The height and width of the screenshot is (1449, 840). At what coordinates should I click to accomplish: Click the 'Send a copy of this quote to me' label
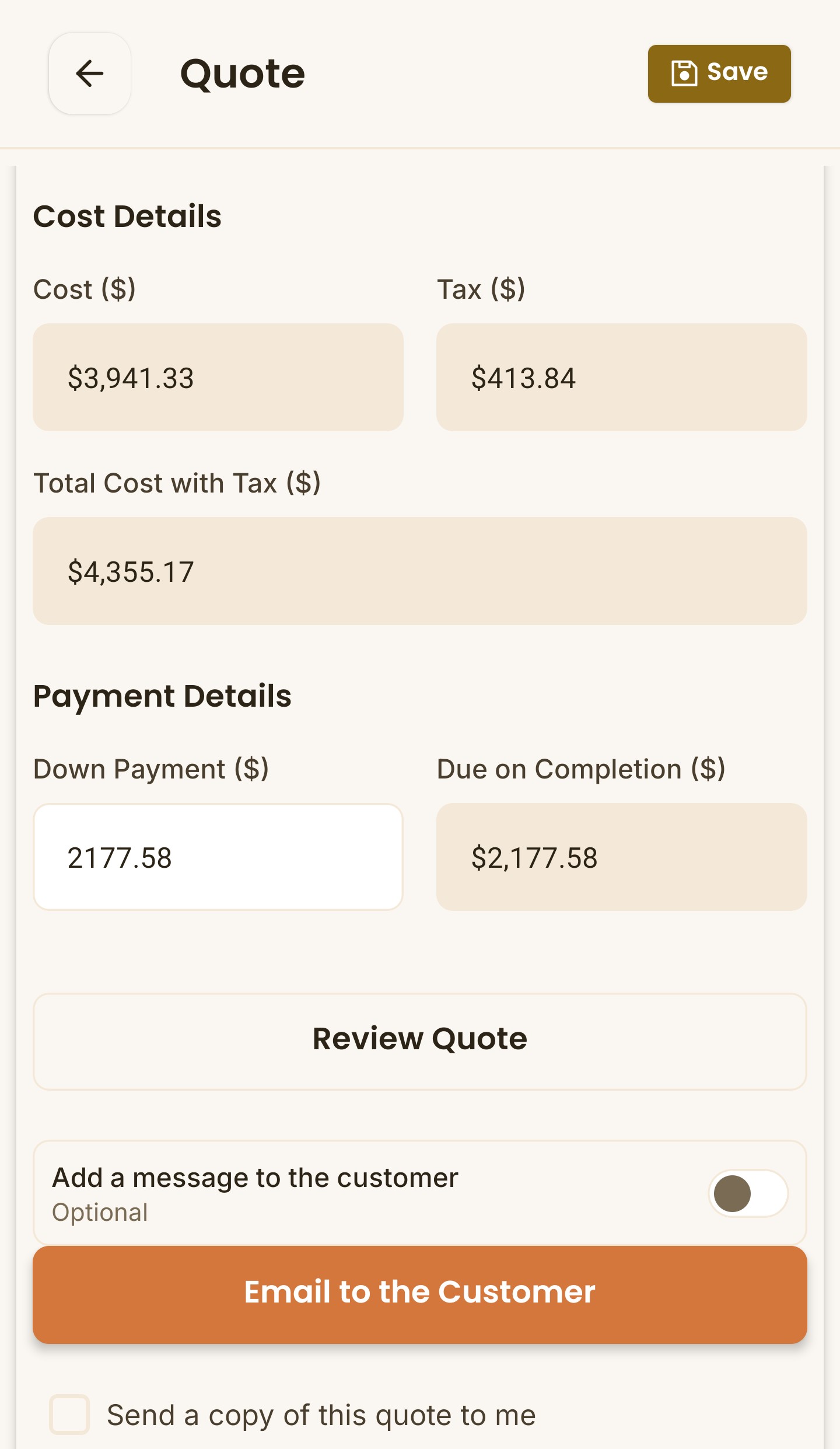click(x=321, y=1415)
